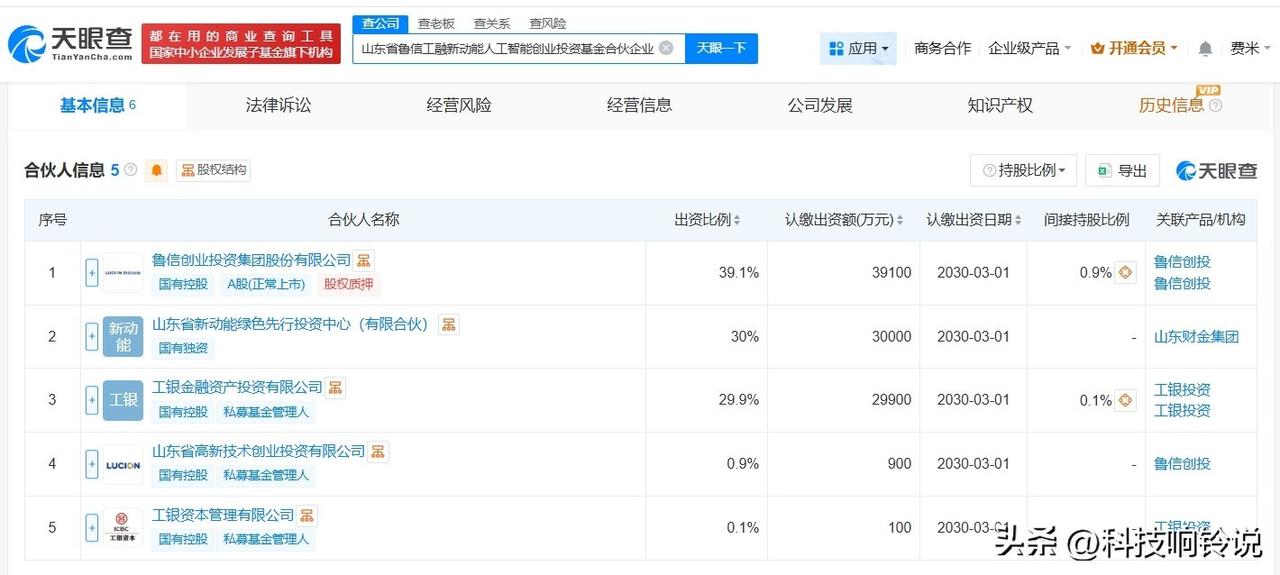This screenshot has height=575, width=1280.
Task: Open the 商务合作 link
Action: tap(942, 48)
